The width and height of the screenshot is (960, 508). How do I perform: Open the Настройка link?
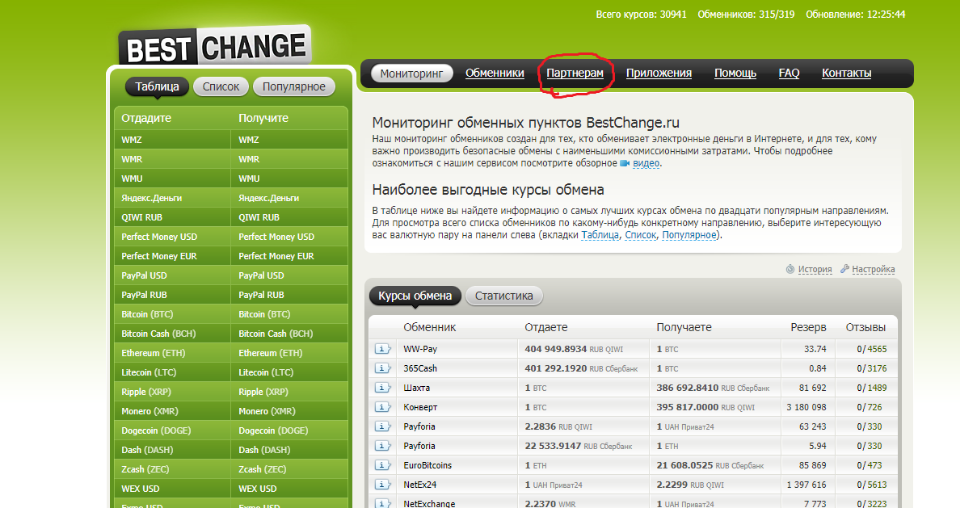pos(873,269)
